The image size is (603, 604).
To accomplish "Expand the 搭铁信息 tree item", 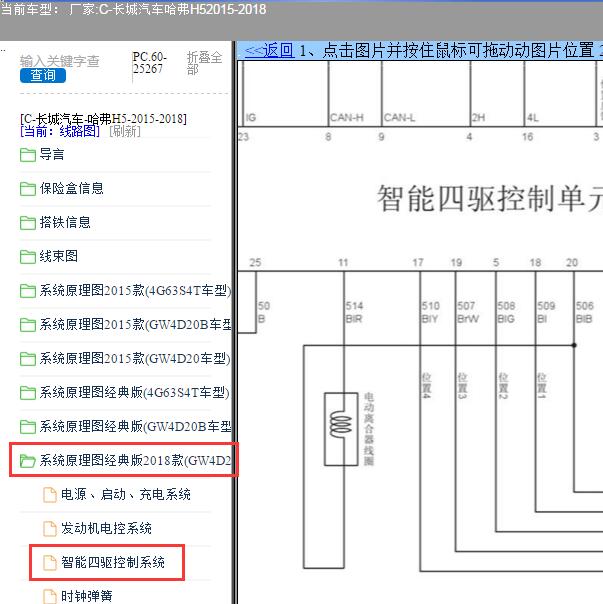I will coord(65,222).
